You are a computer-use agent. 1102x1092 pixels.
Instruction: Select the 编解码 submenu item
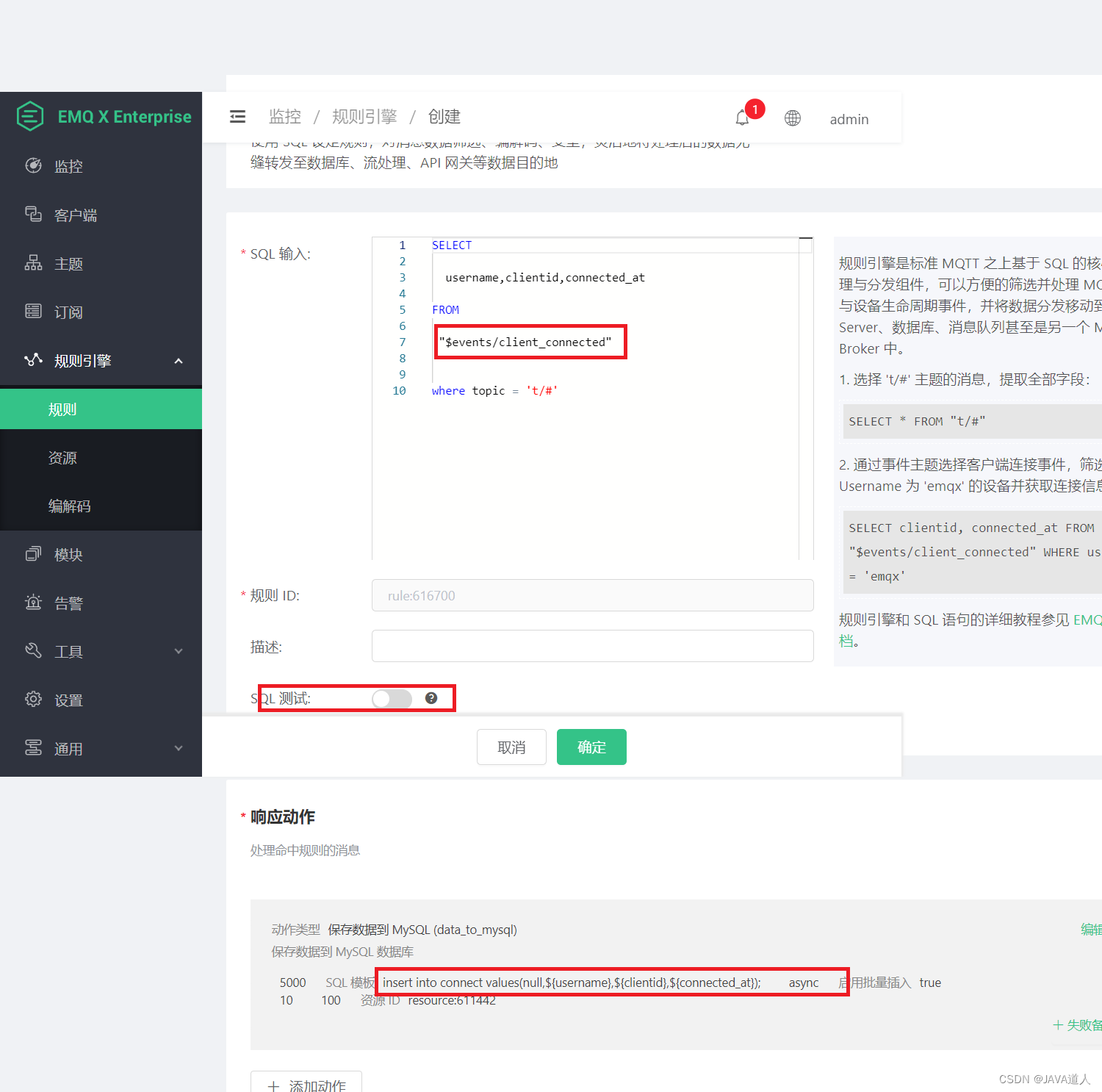coord(101,506)
